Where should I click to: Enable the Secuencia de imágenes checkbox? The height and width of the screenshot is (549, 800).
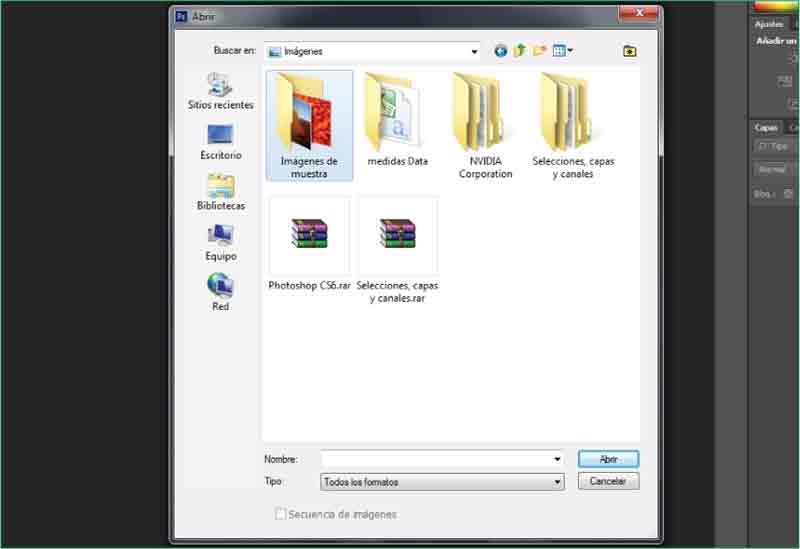(x=281, y=514)
